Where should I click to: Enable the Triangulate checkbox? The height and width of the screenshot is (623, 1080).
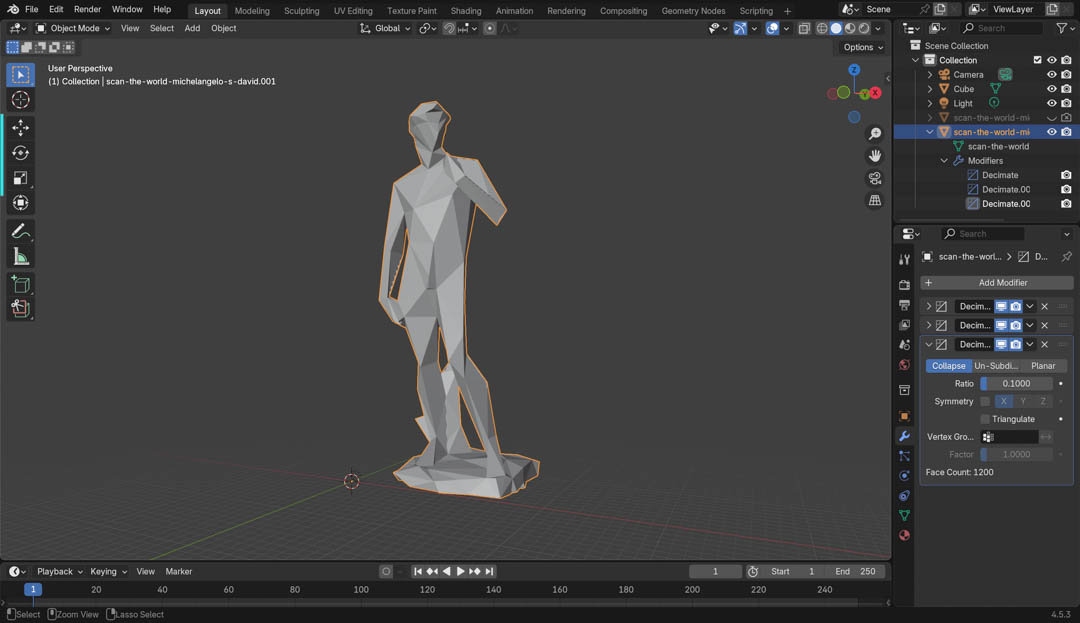[985, 419]
